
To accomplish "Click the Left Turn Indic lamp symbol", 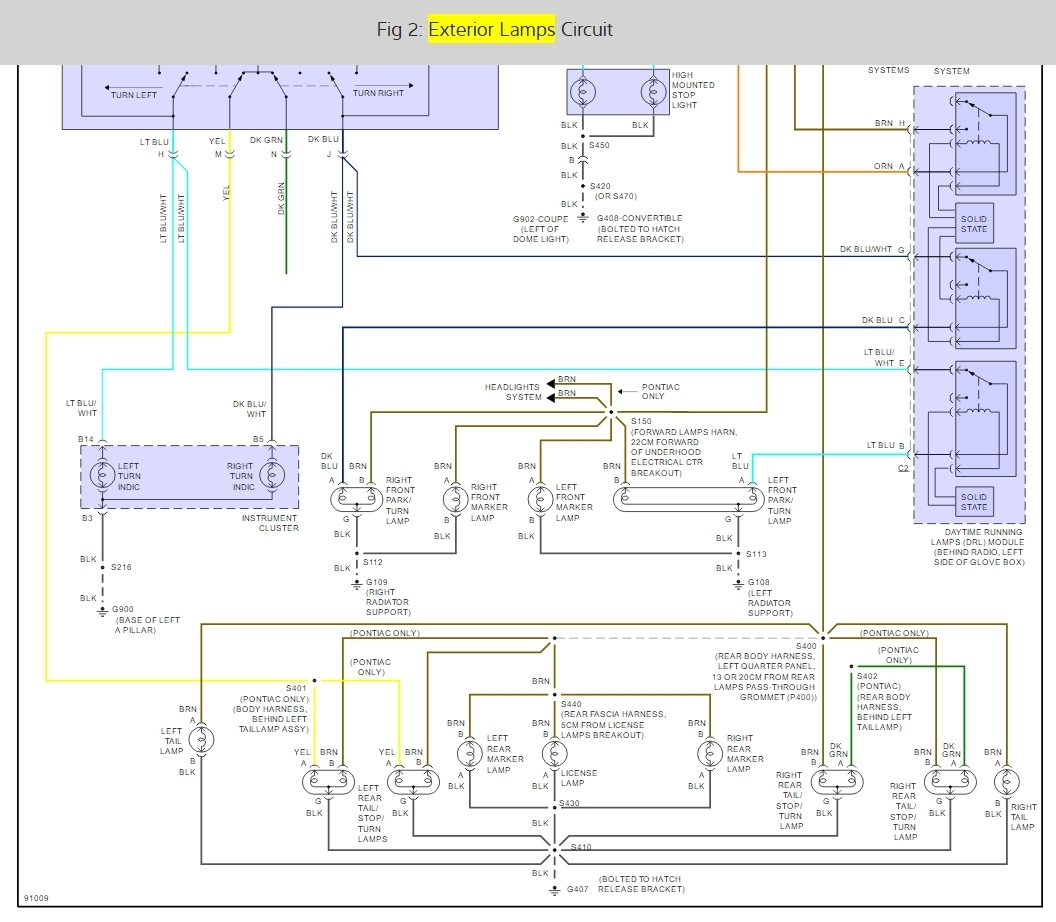I will 101,475.
